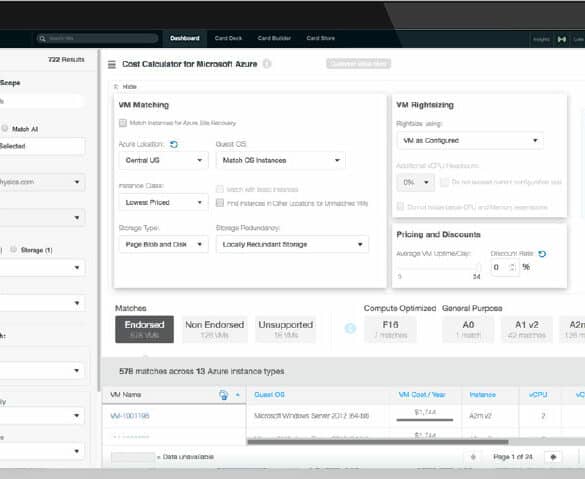The image size is (585, 479).
Task: Click the blue circular icon beside Compute Optimized
Action: coord(350,328)
